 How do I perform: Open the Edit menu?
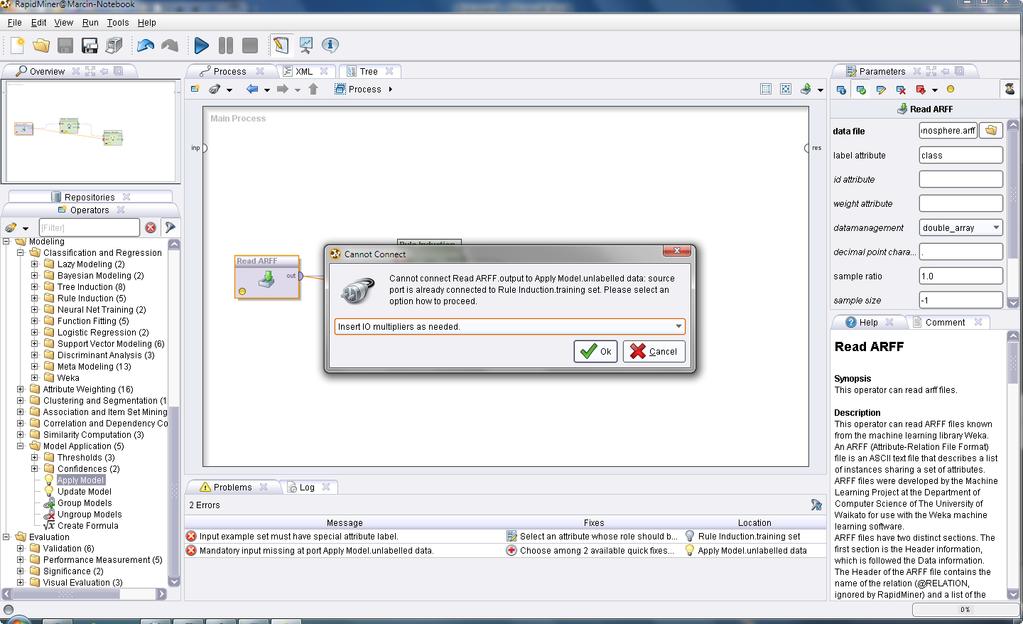pos(38,22)
